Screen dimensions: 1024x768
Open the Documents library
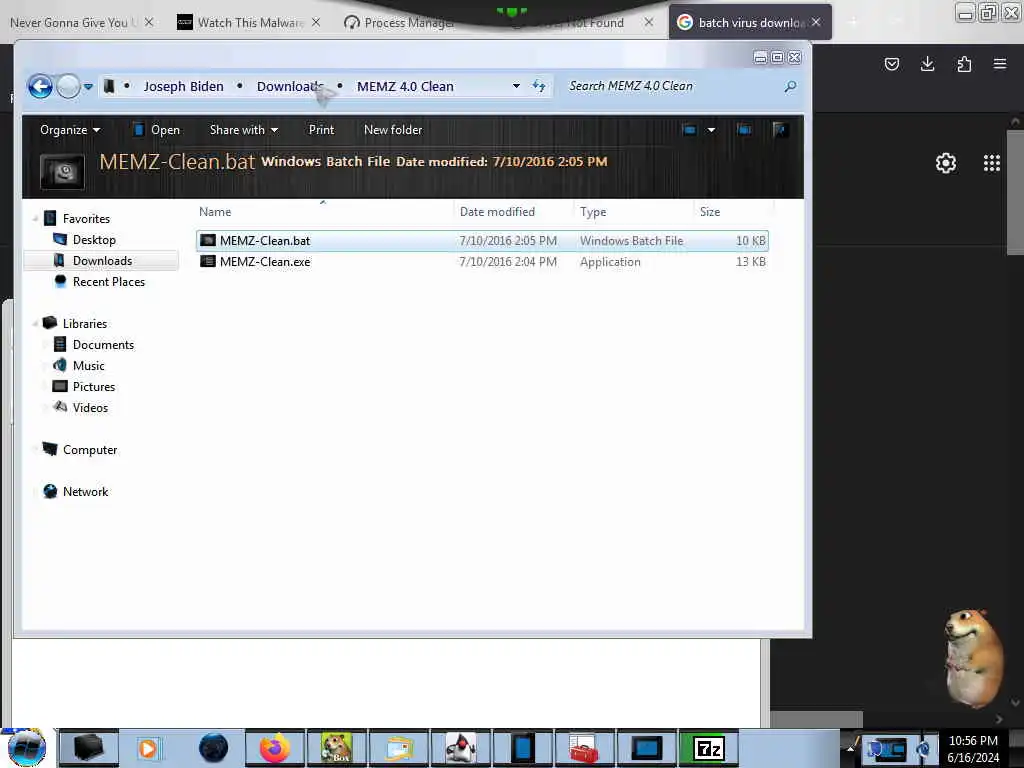(103, 345)
